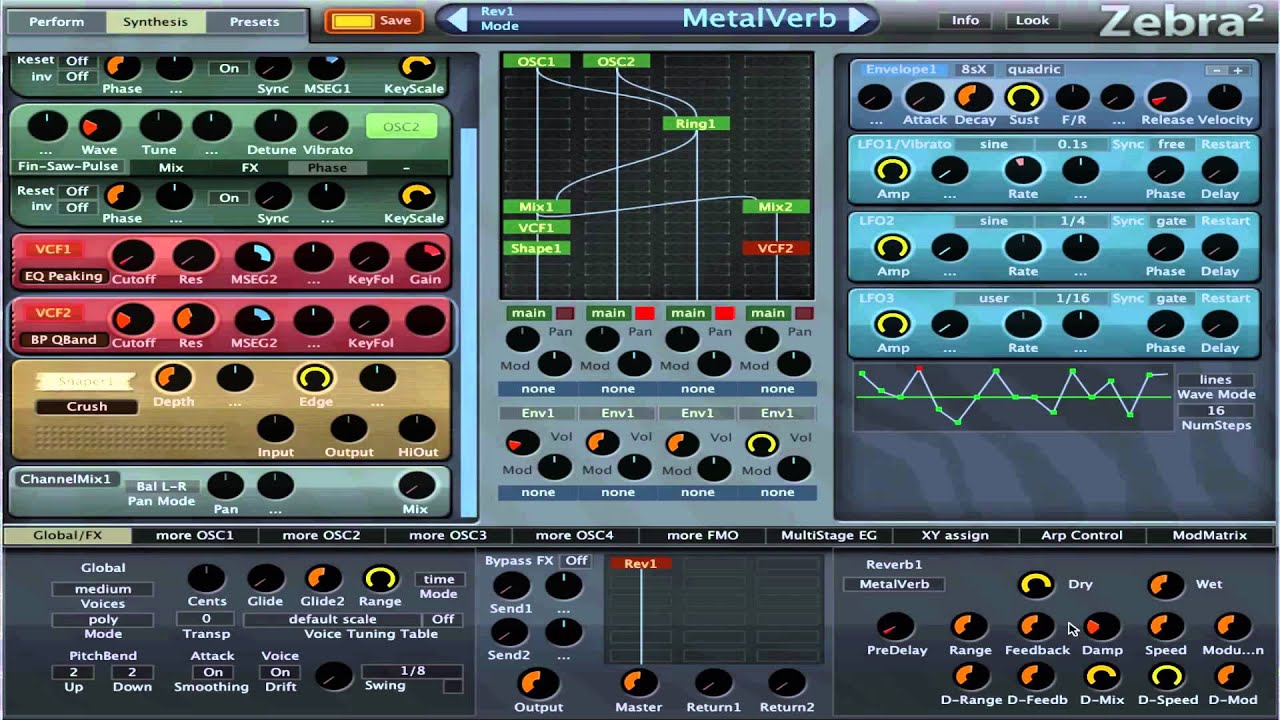Click the LFO3 user step waveform editor

(x=1012, y=397)
